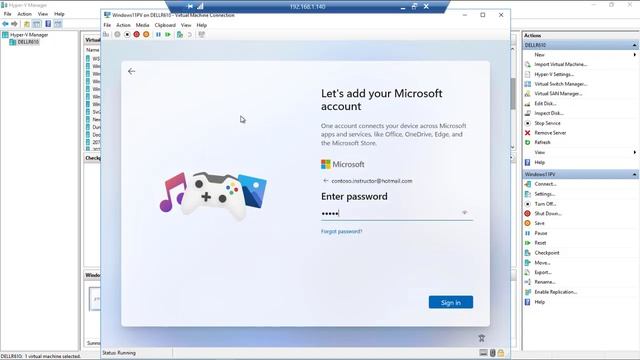The image size is (640, 360).
Task: Click the Ctrl+Alt+Del icon in VM toolbar
Action: [106, 35]
